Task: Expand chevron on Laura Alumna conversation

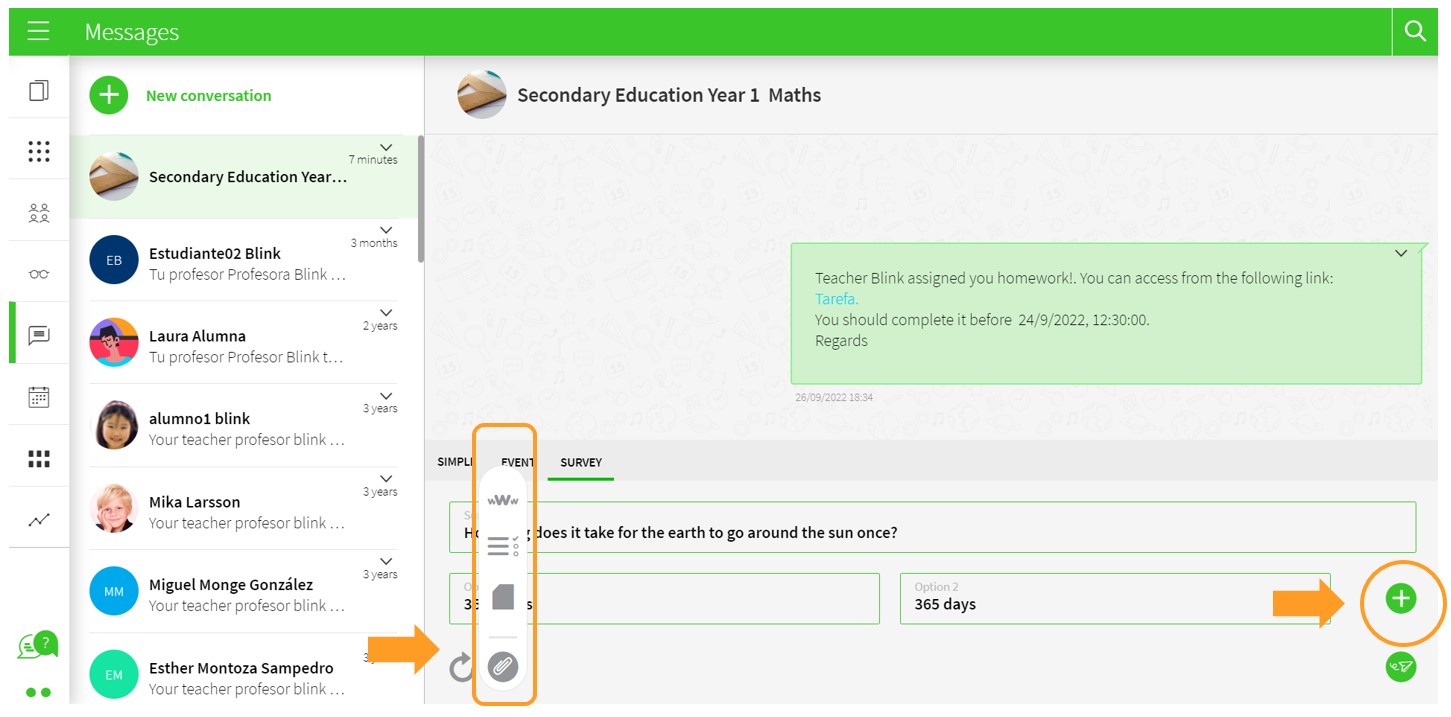Action: (x=386, y=313)
